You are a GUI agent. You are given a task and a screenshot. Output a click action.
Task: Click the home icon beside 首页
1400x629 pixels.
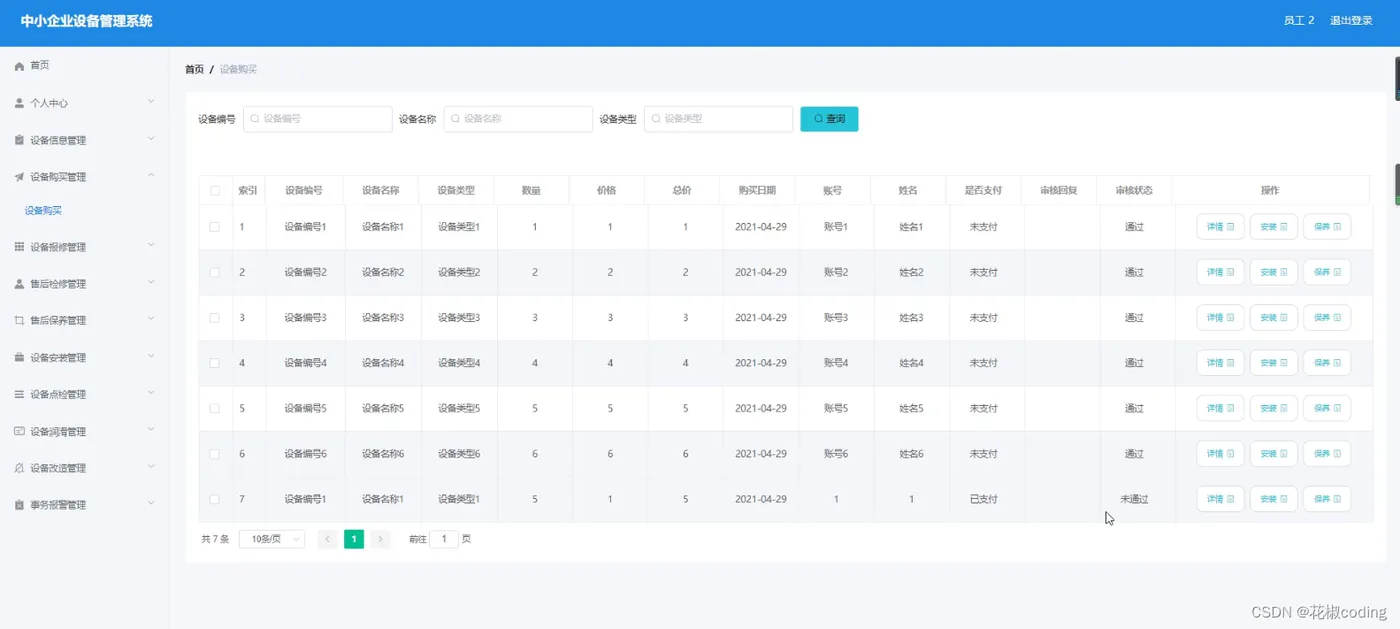click(x=19, y=66)
